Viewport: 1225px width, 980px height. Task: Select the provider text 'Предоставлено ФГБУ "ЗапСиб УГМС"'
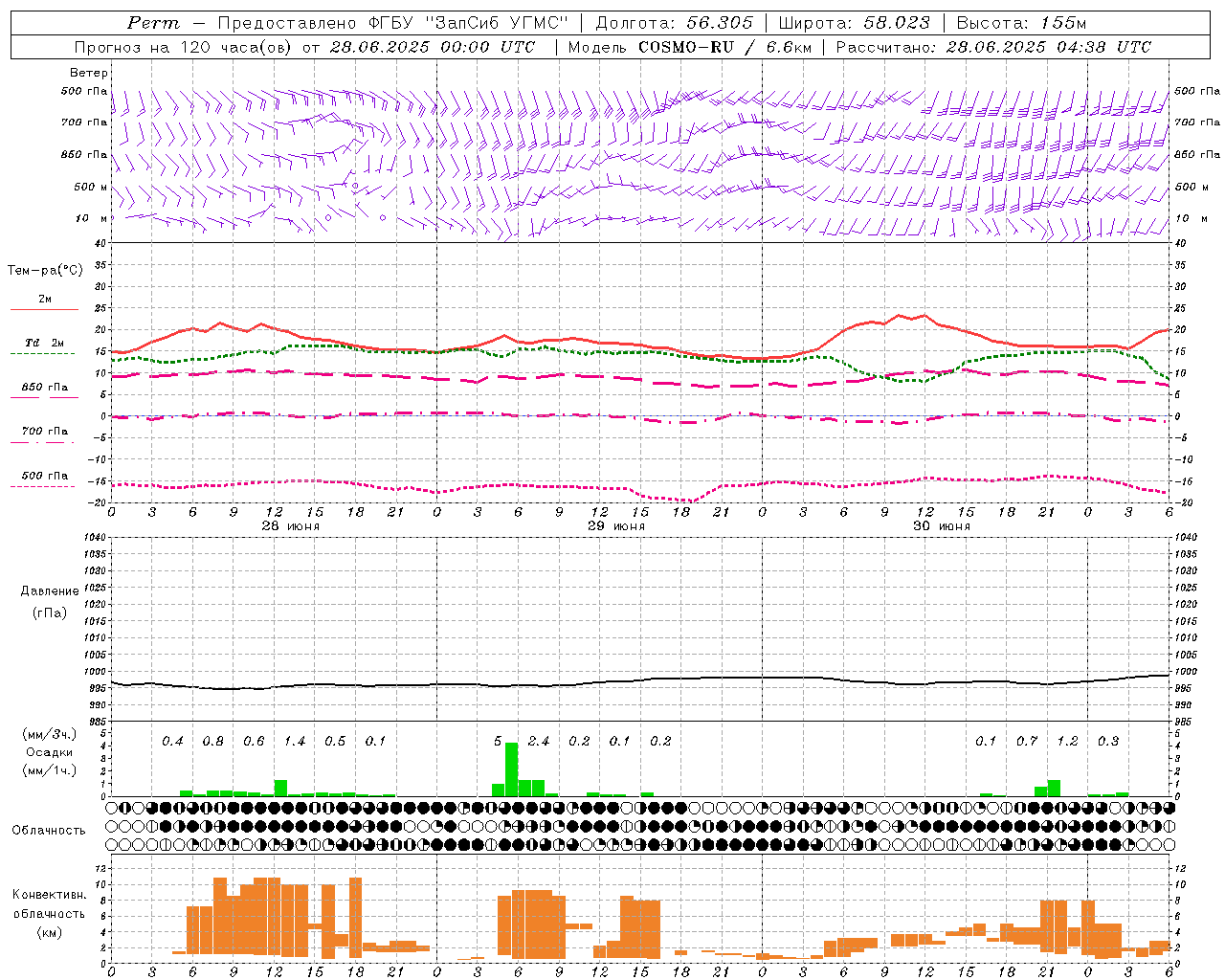click(393, 23)
